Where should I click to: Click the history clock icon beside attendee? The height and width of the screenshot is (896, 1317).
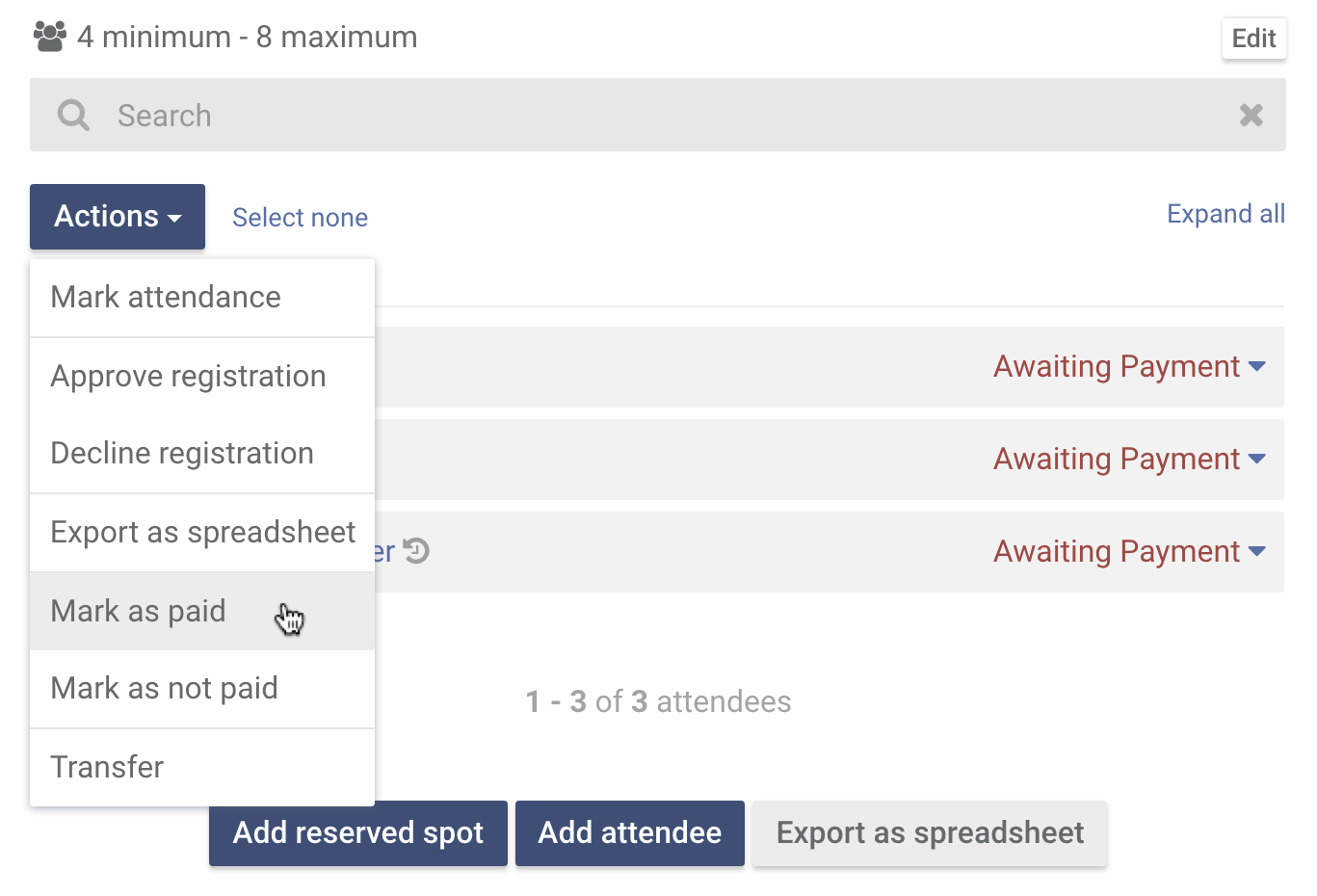(x=416, y=551)
